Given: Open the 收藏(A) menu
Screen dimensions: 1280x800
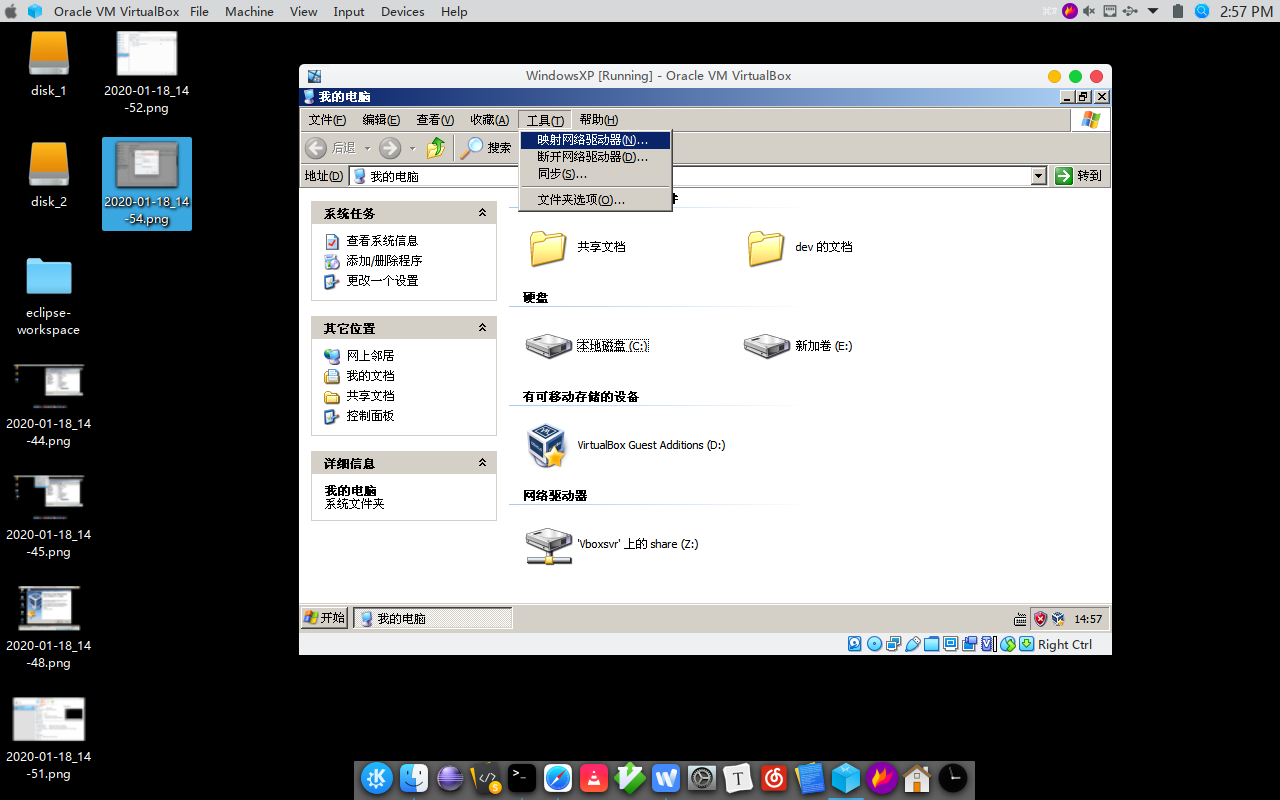Looking at the screenshot, I should tap(490, 120).
